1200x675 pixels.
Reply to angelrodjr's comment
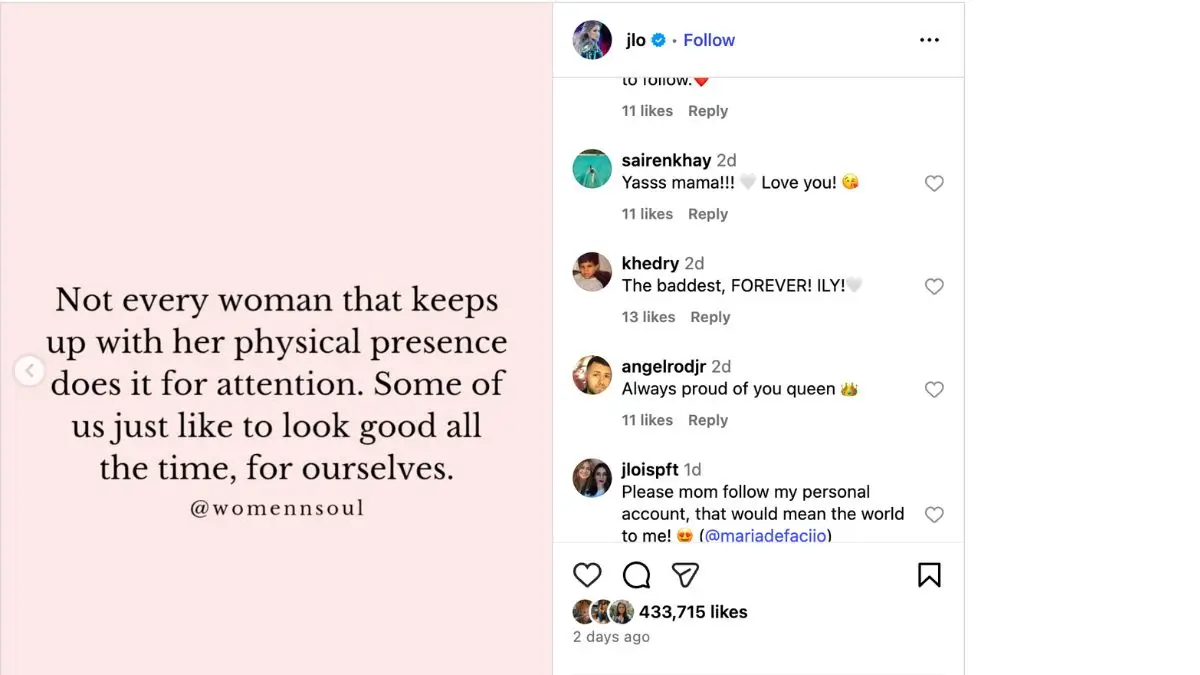click(708, 420)
